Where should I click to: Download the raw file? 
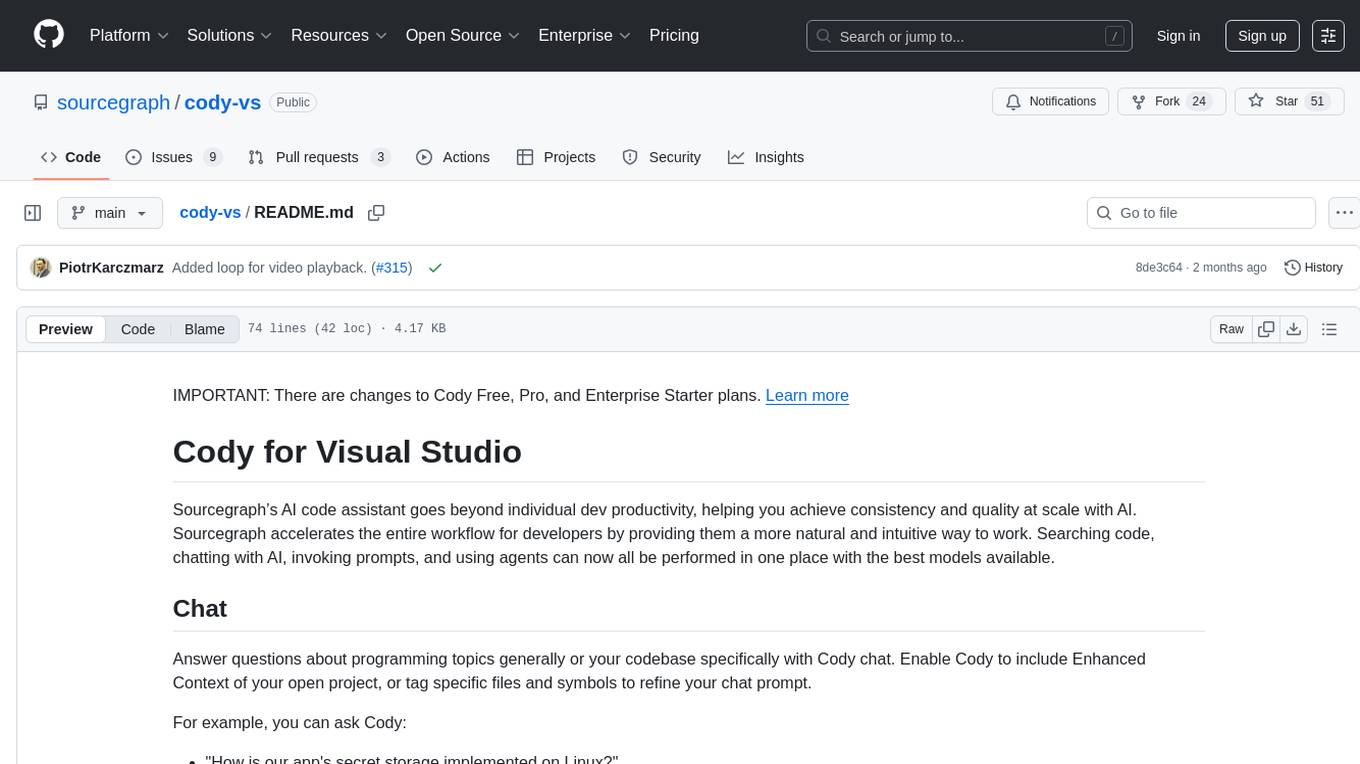(x=1293, y=329)
